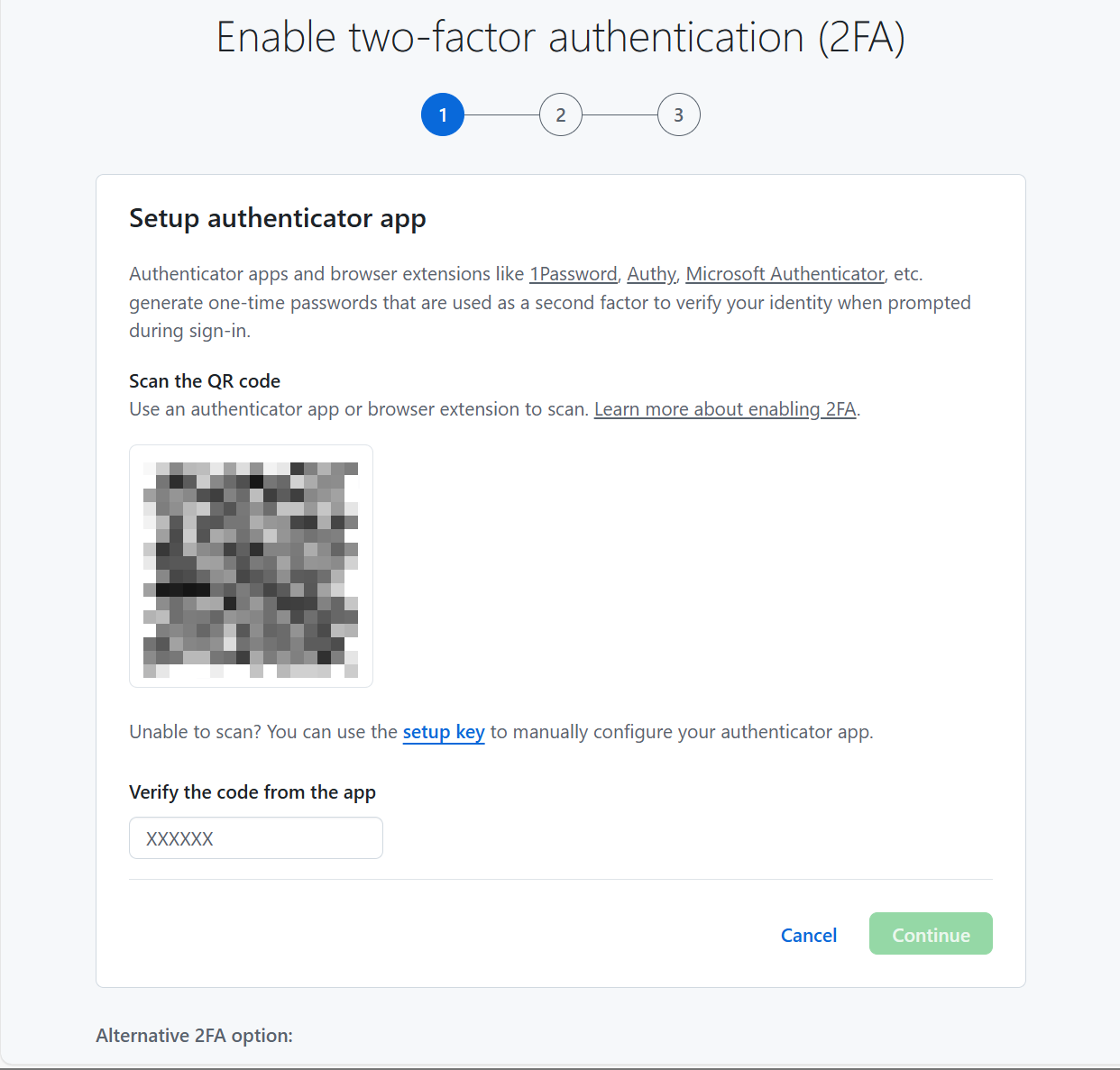Click the Cancel button
The width and height of the screenshot is (1120, 1070).
click(809, 935)
